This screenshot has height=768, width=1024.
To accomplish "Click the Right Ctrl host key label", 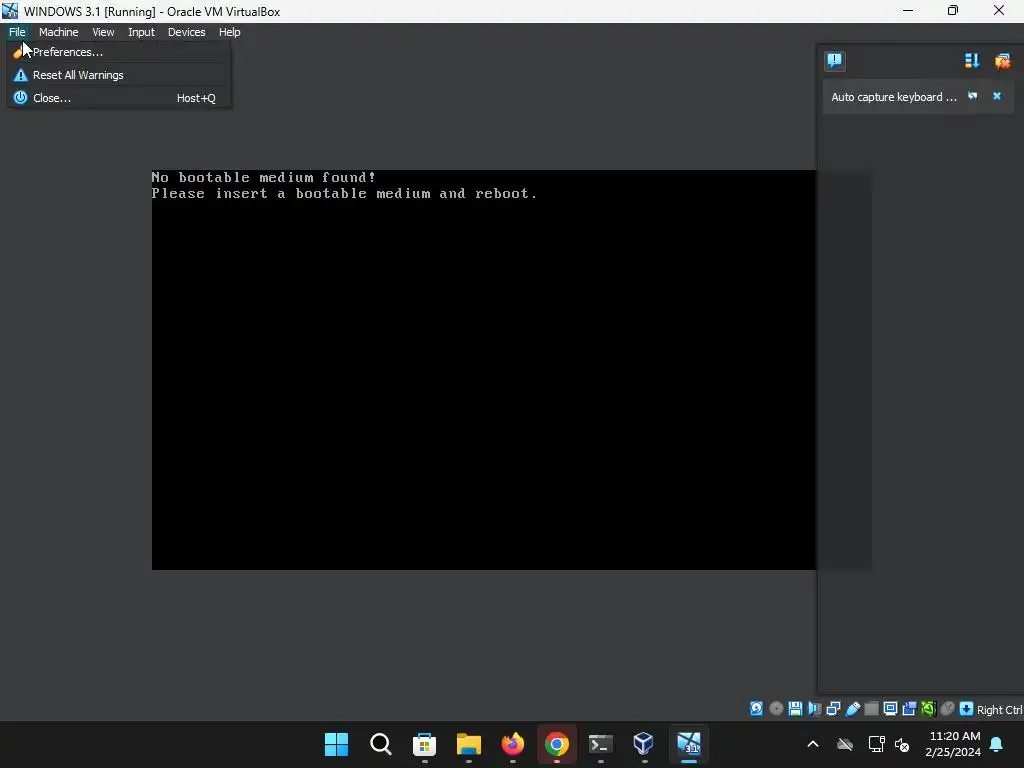I will click(x=999, y=710).
